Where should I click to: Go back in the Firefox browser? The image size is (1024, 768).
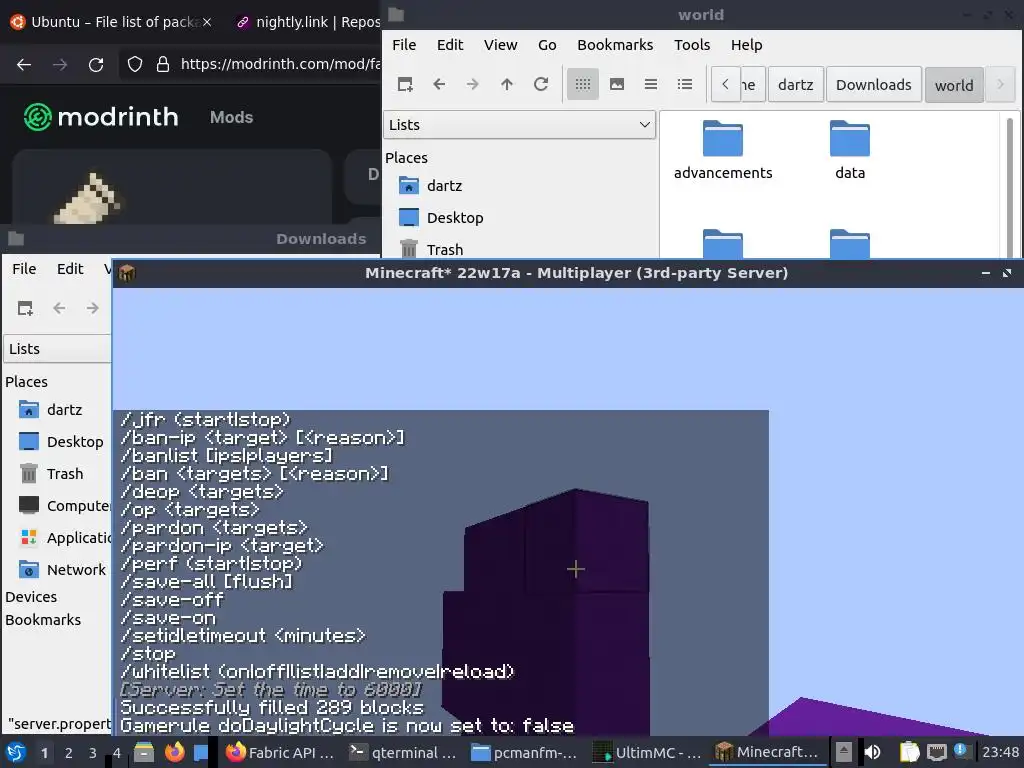24,64
